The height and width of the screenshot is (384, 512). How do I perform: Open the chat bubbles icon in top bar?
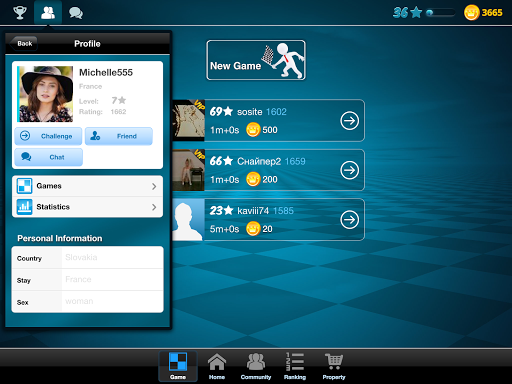click(76, 13)
